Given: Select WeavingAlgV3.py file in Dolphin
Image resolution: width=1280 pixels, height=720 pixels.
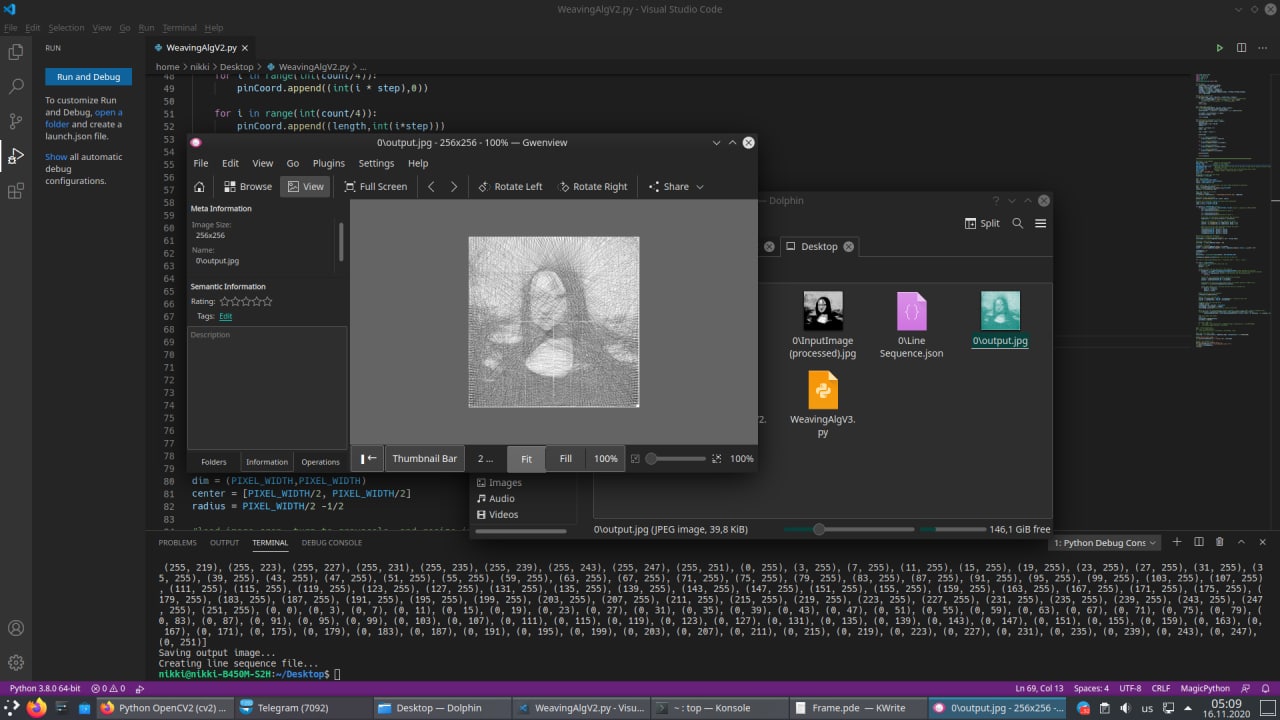Looking at the screenshot, I should 823,404.
